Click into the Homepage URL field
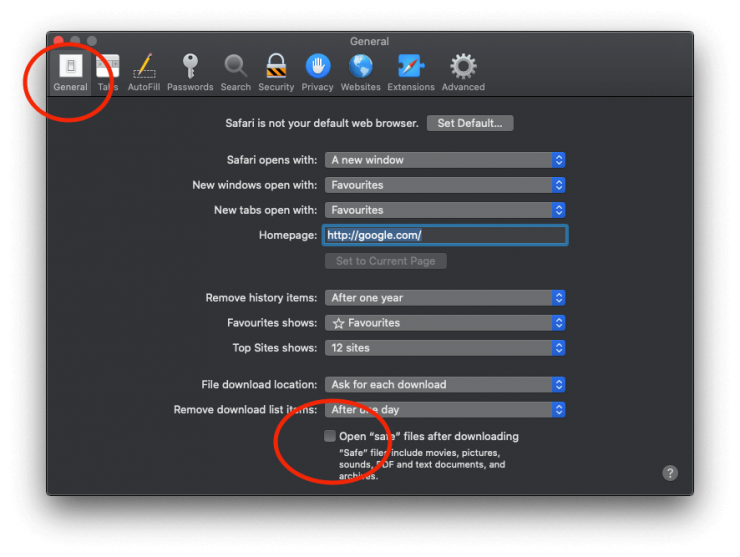740x557 pixels. [445, 235]
